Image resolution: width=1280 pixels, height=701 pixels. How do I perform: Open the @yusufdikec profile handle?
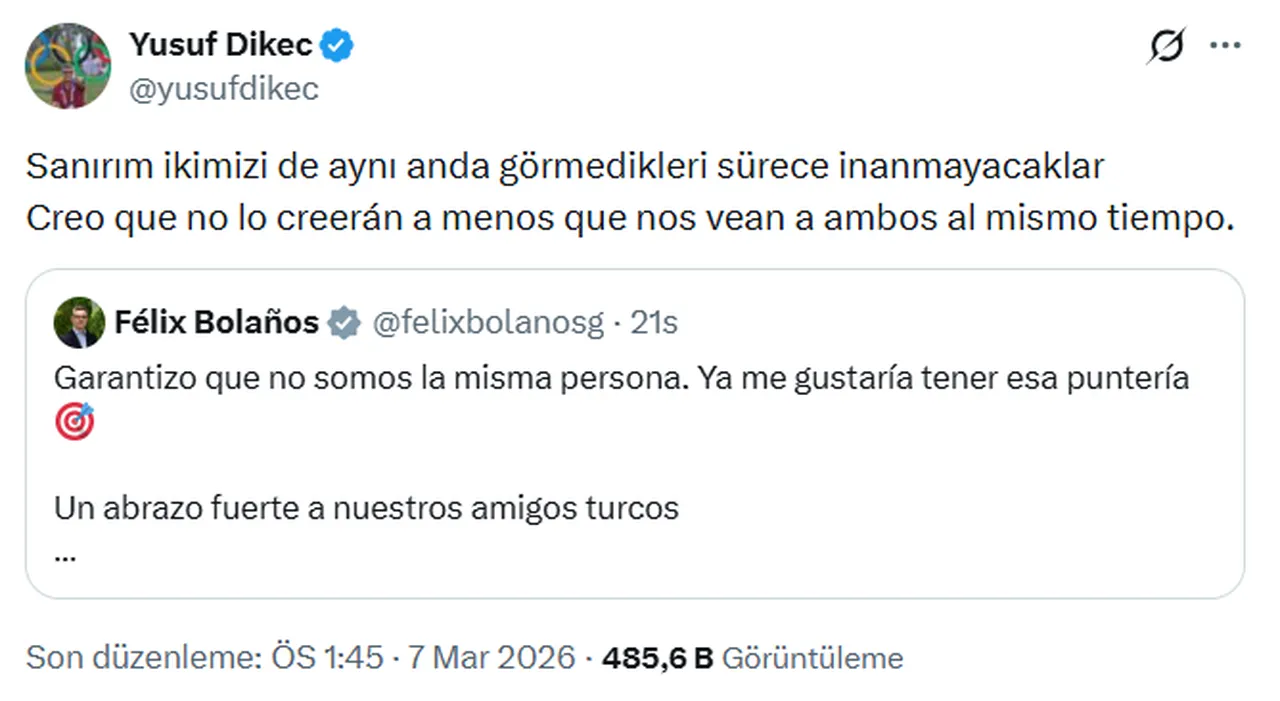[x=222, y=89]
